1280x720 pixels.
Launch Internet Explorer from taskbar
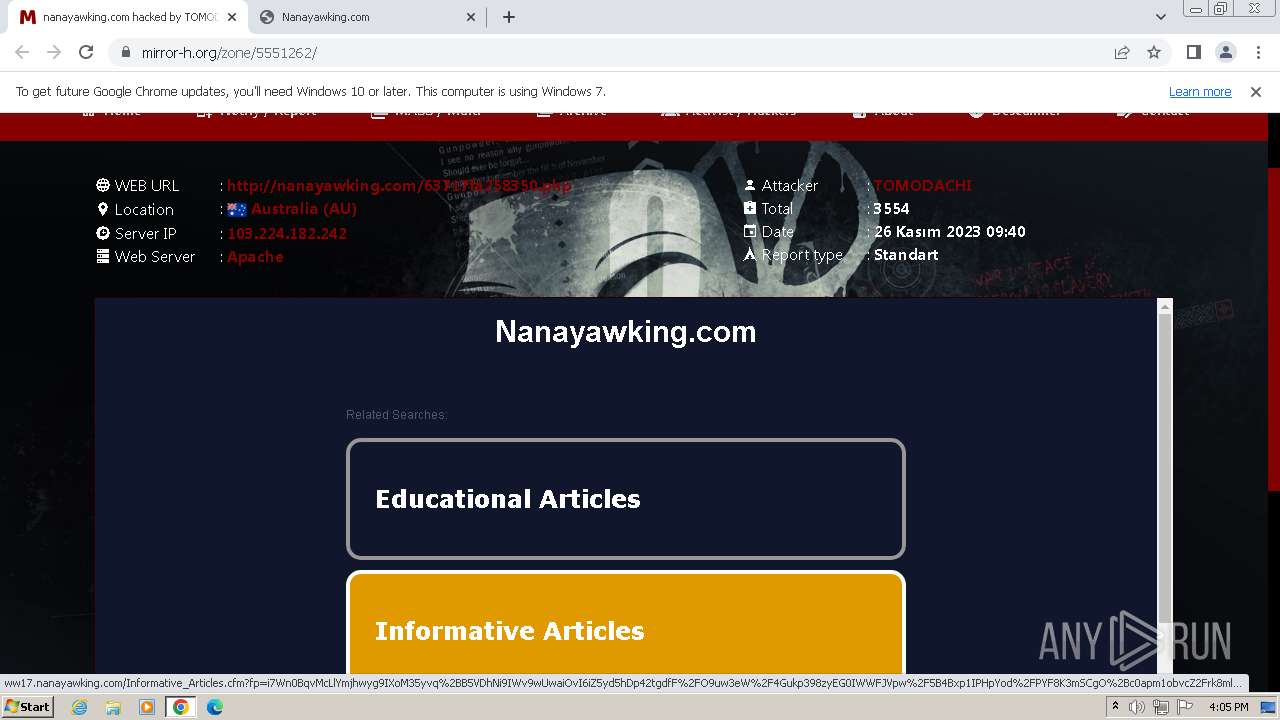pyautogui.click(x=79, y=707)
